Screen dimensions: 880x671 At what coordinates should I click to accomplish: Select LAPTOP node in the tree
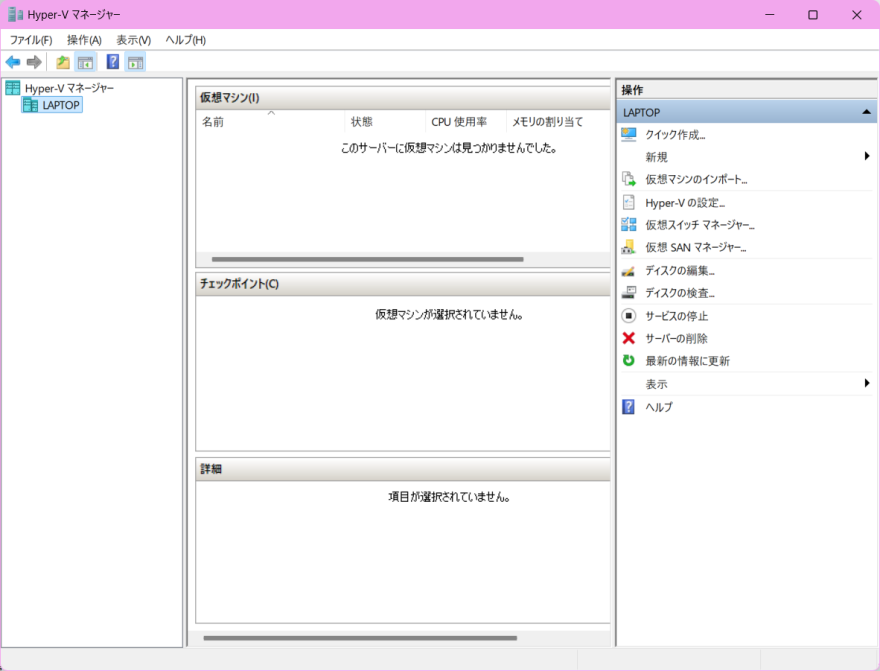click(x=60, y=105)
